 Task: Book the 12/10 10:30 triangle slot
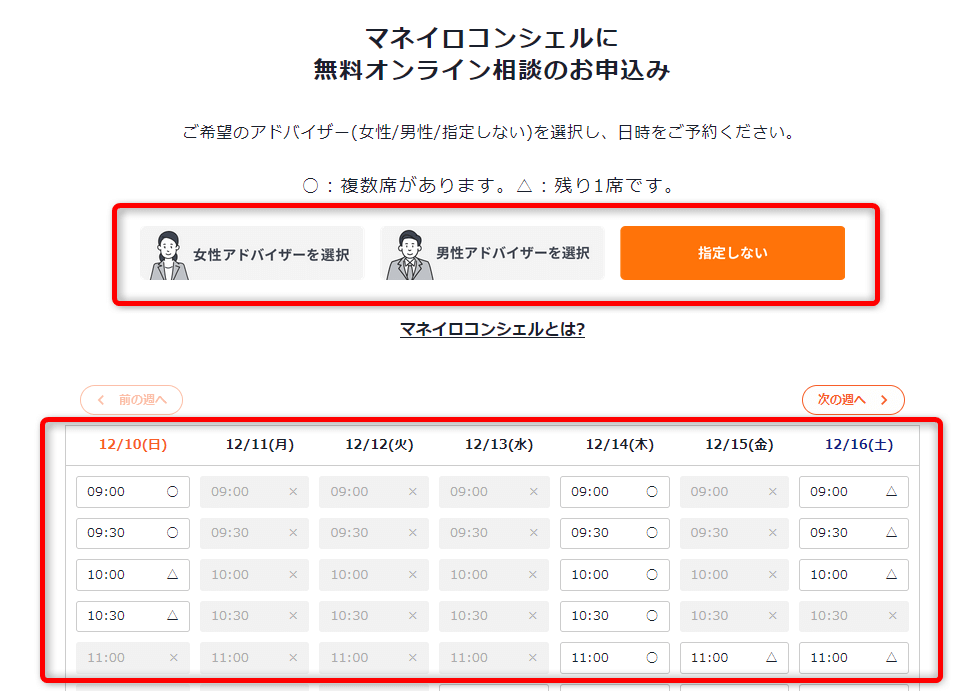pyautogui.click(x=133, y=616)
